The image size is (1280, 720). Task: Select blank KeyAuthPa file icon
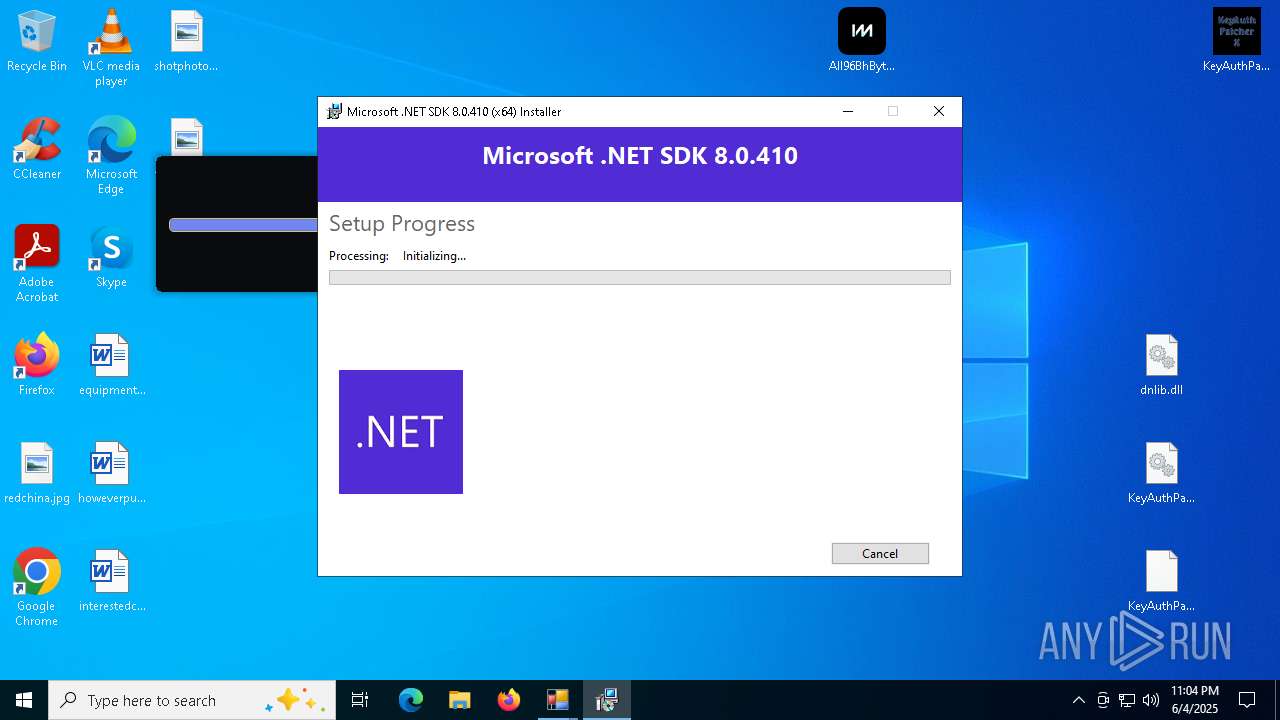(x=1162, y=581)
